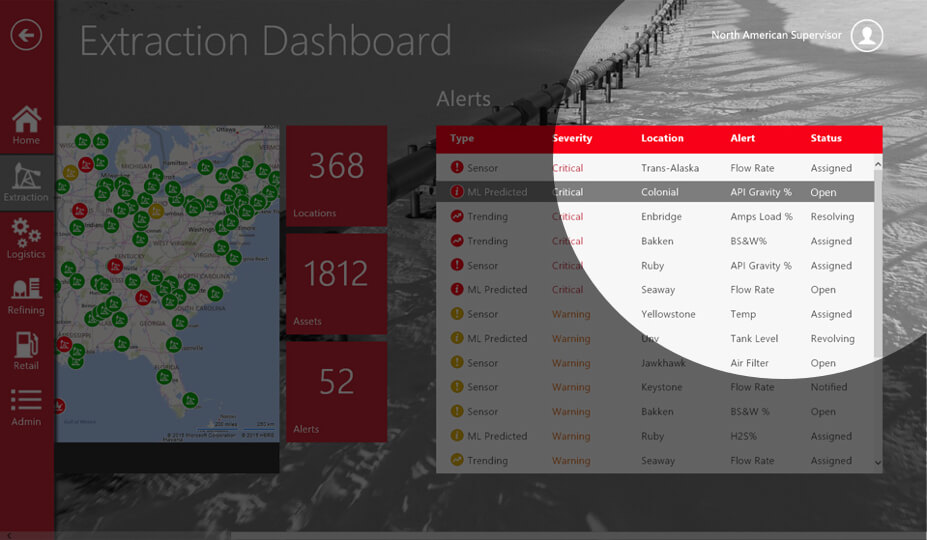
Task: Open the 52 Alerts tile
Action: pos(336,391)
